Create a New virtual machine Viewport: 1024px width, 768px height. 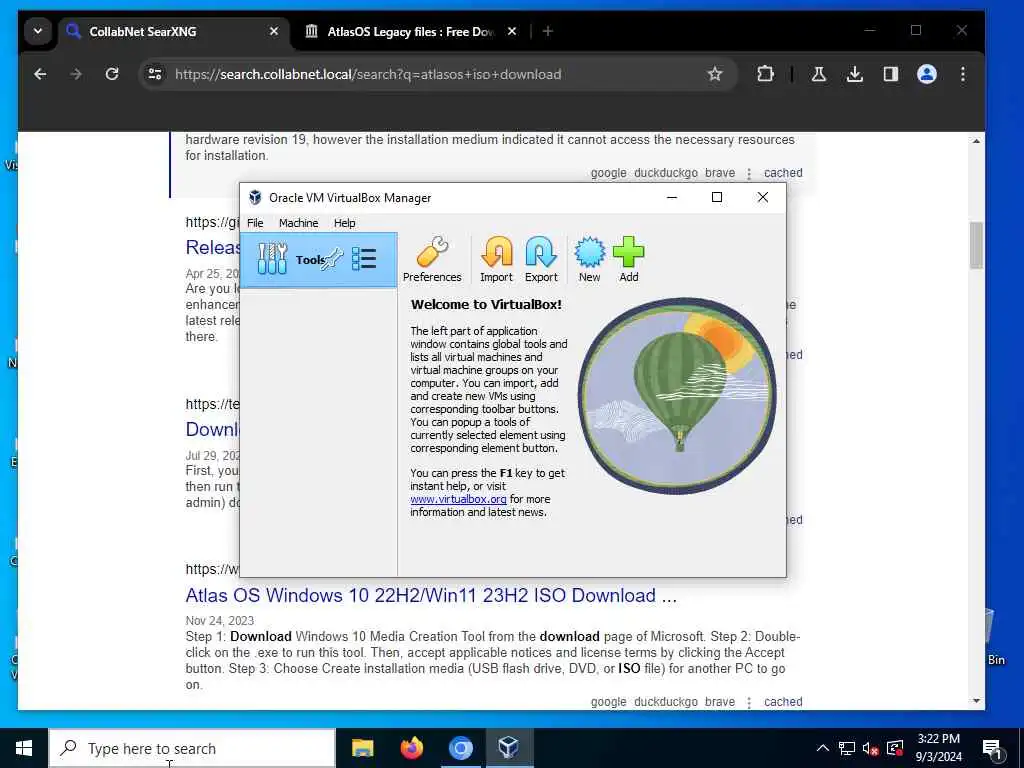click(589, 259)
